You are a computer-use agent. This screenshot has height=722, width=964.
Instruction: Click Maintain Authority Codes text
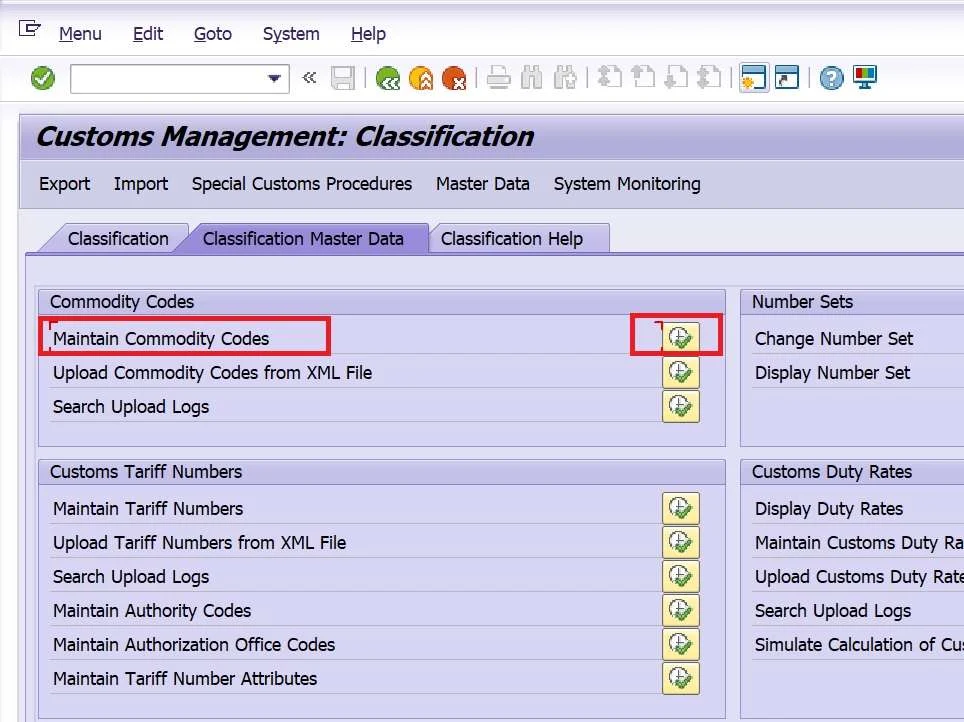tap(152, 611)
